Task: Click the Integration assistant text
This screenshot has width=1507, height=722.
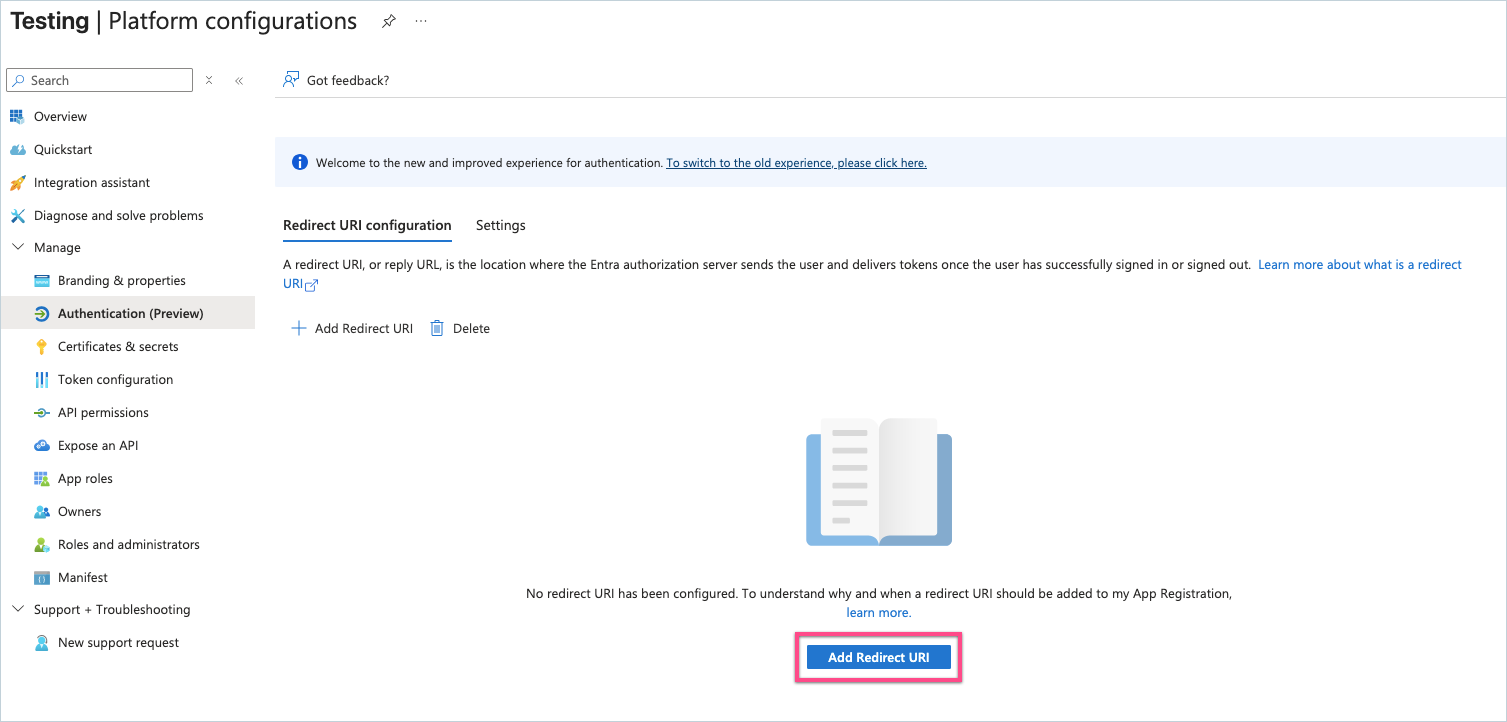Action: point(92,183)
